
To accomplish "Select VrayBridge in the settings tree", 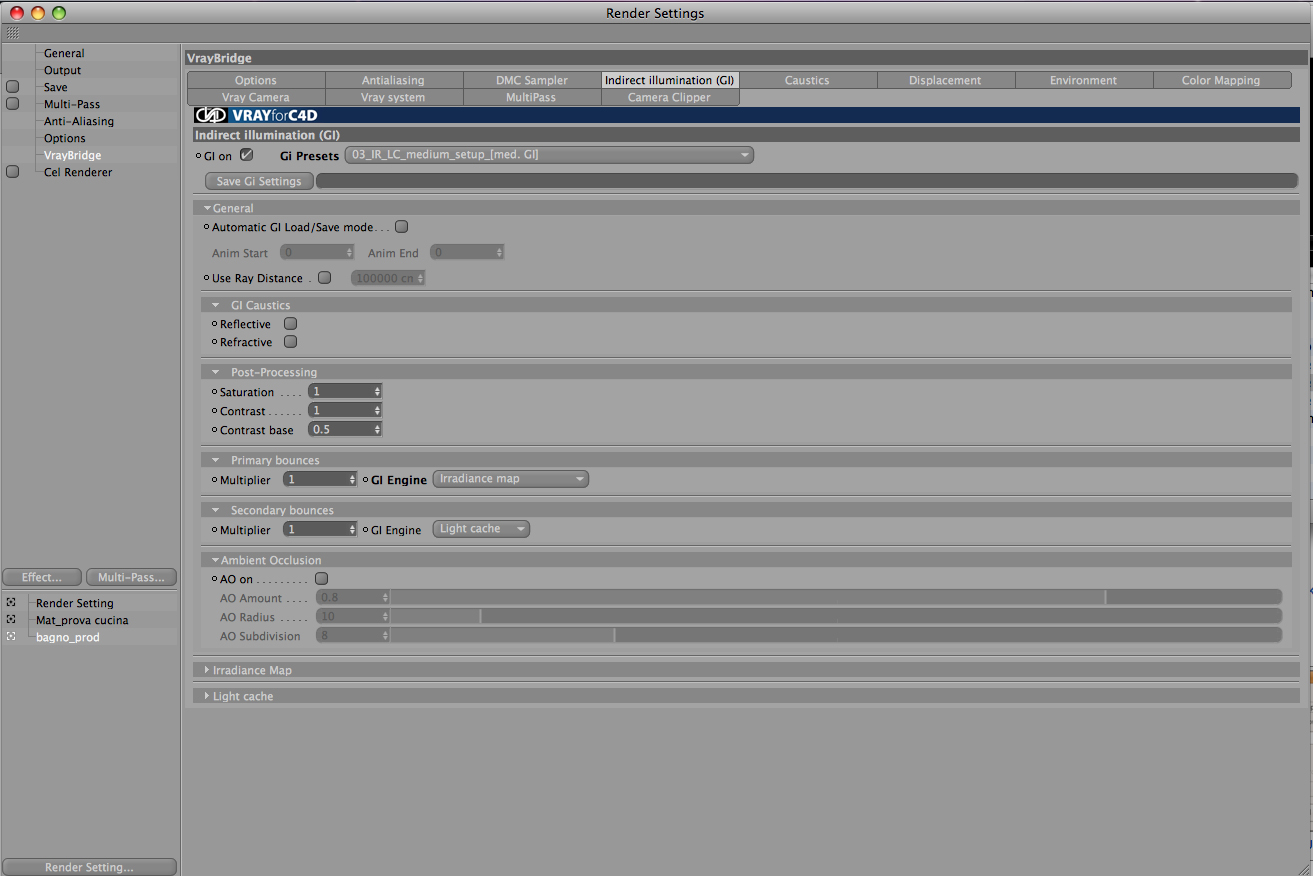I will [72, 155].
